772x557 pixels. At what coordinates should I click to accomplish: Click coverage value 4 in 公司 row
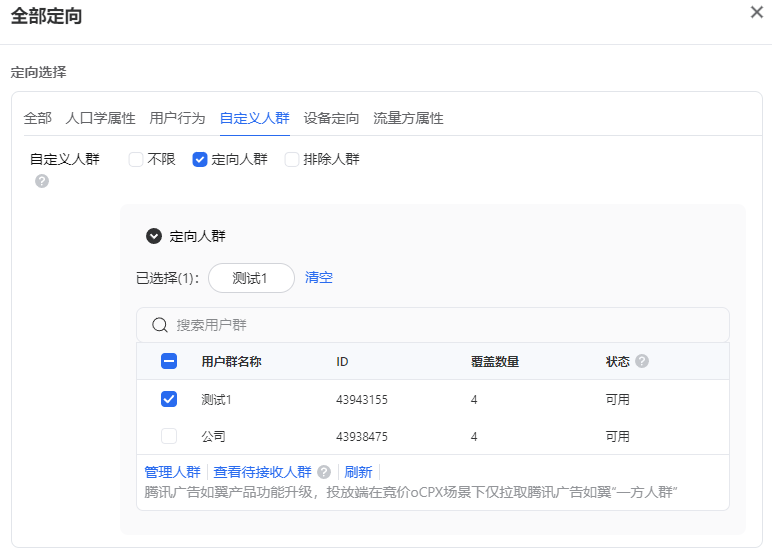click(474, 436)
